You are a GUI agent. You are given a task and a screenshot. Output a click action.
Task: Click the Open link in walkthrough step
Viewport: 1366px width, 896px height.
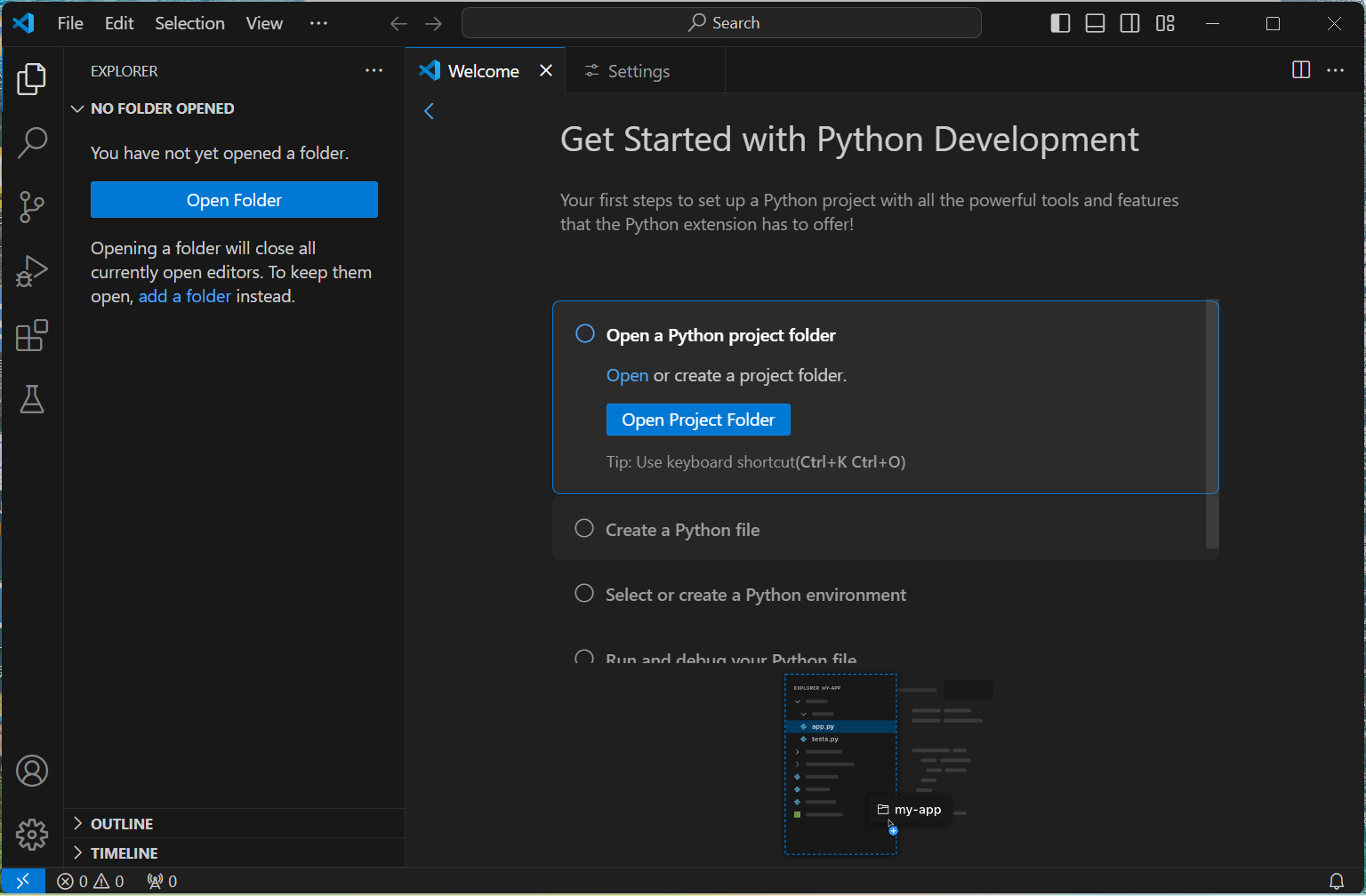pos(627,375)
